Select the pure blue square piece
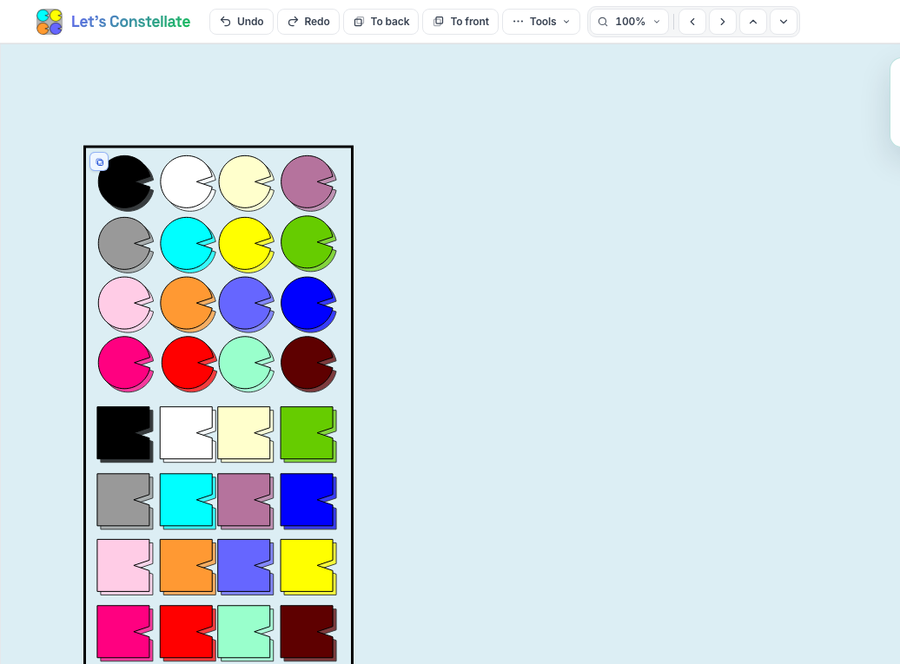 (x=308, y=501)
